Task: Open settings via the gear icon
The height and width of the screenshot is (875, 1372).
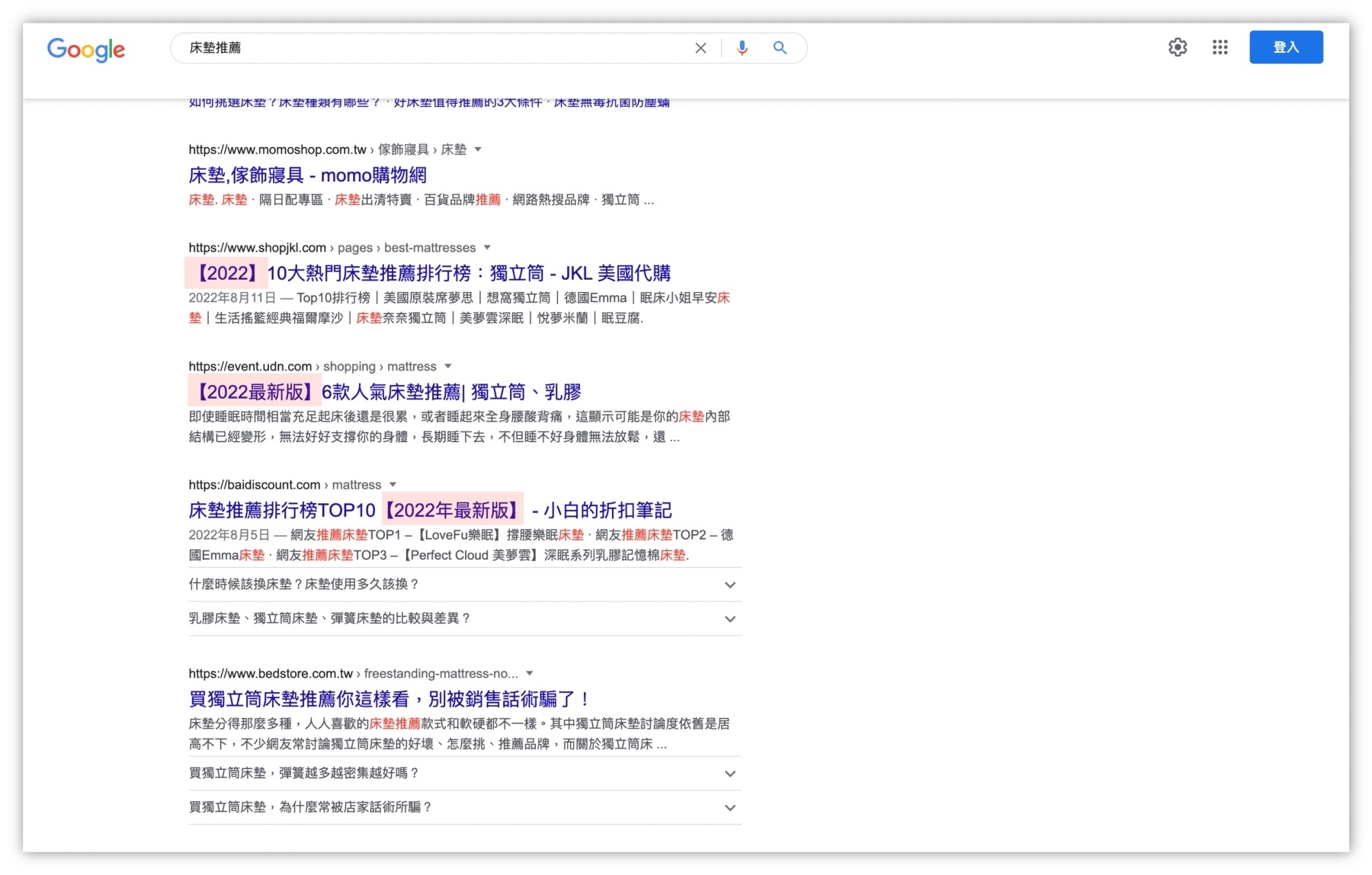Action: (x=1177, y=46)
